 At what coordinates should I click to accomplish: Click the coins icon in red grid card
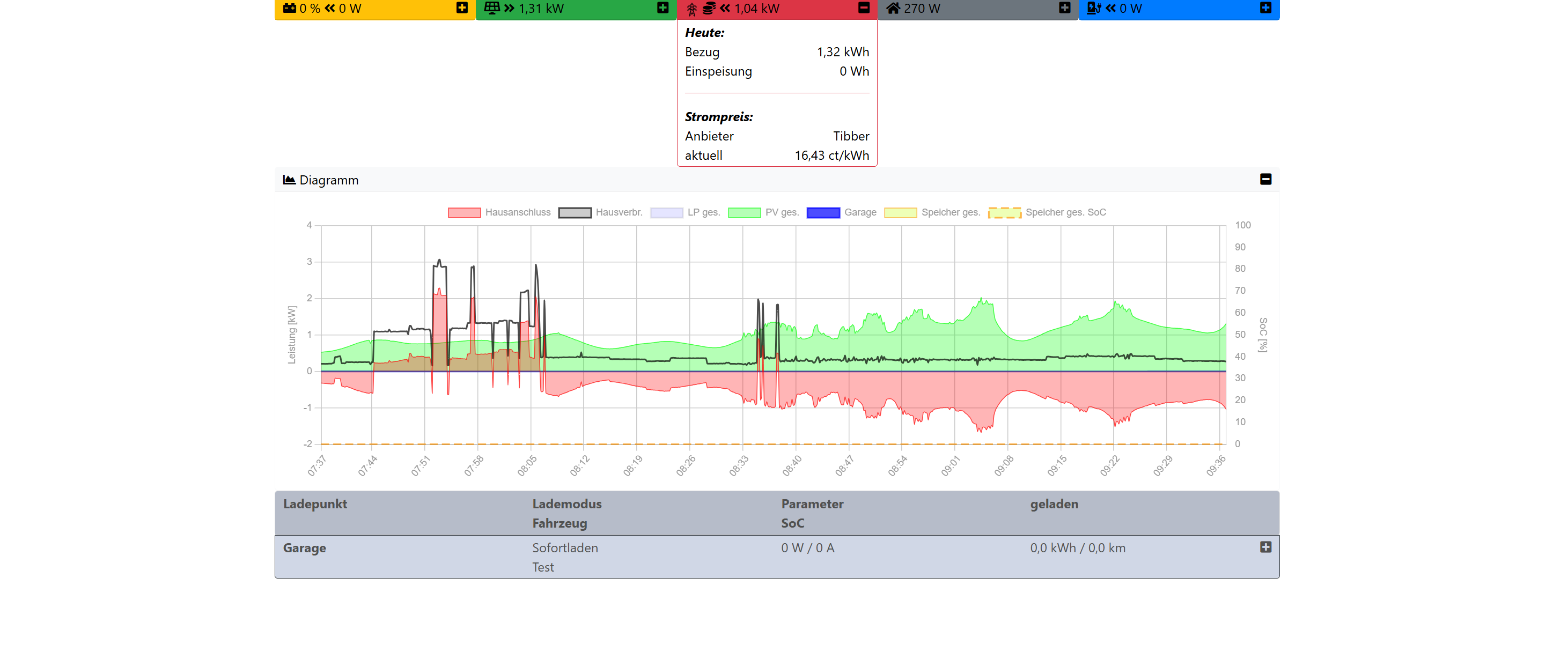pyautogui.click(x=709, y=9)
